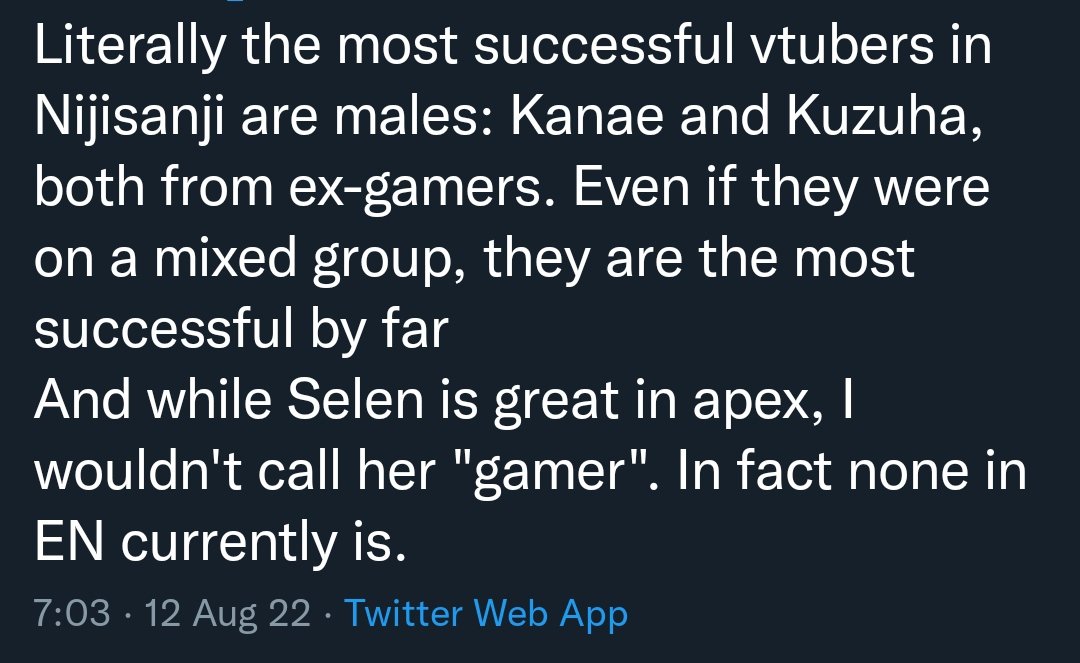Click the words "In fact"

pos(757,471)
